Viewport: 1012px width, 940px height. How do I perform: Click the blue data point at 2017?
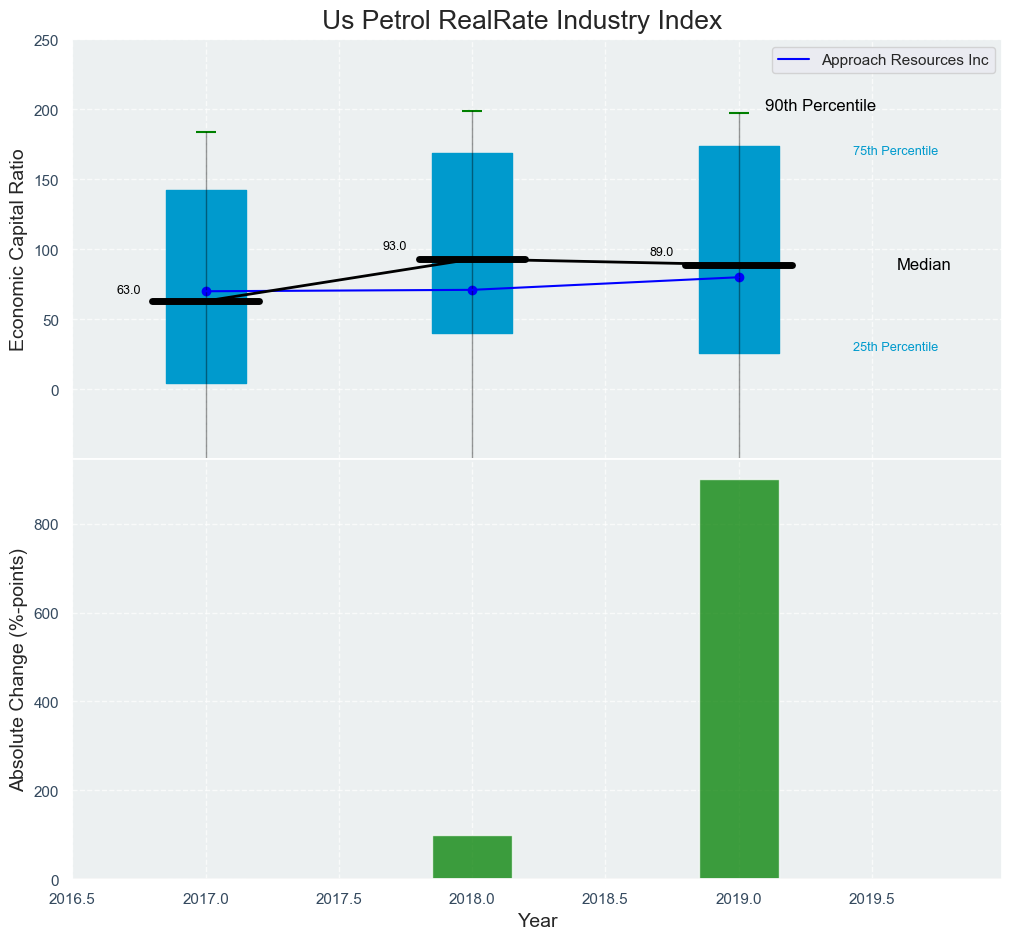pos(206,292)
